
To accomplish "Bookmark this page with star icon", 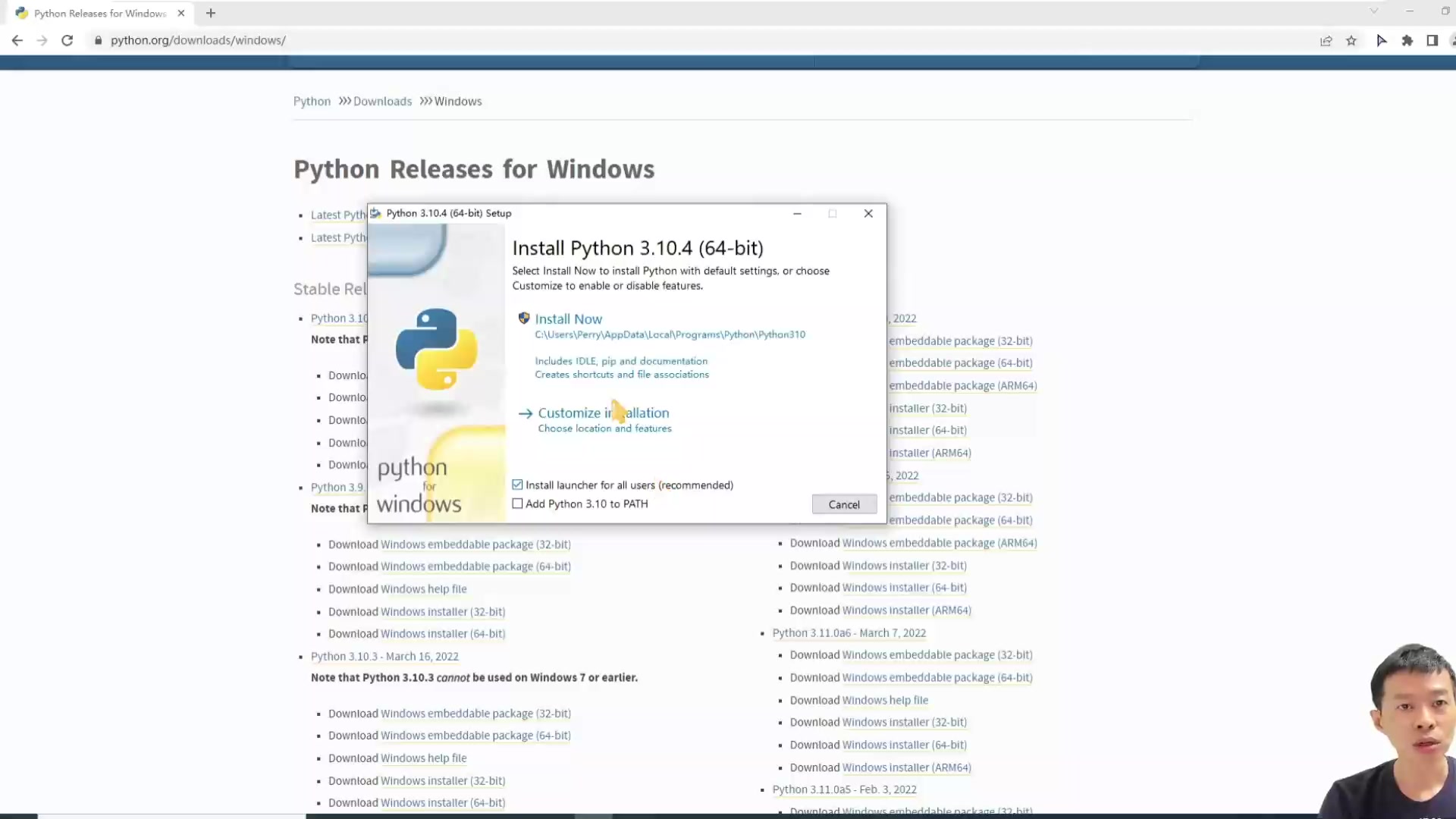I will [x=1351, y=41].
